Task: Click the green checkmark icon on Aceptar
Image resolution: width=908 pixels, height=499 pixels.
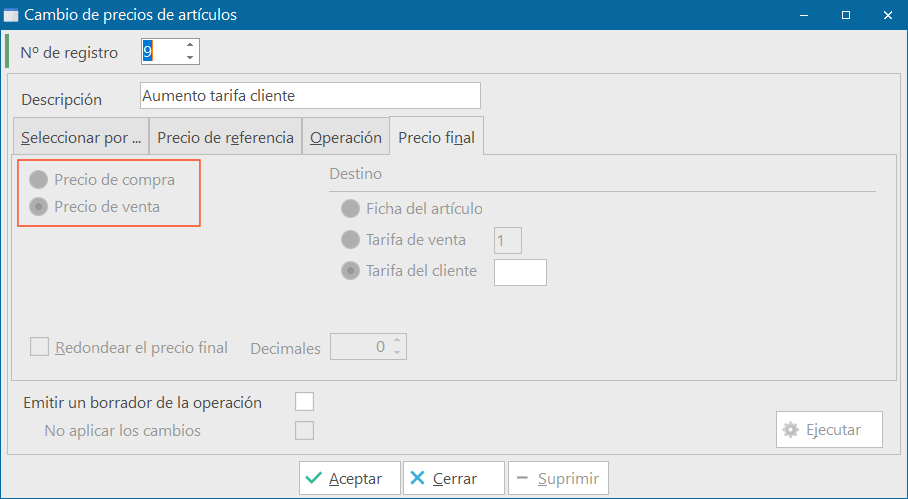Action: (x=314, y=478)
